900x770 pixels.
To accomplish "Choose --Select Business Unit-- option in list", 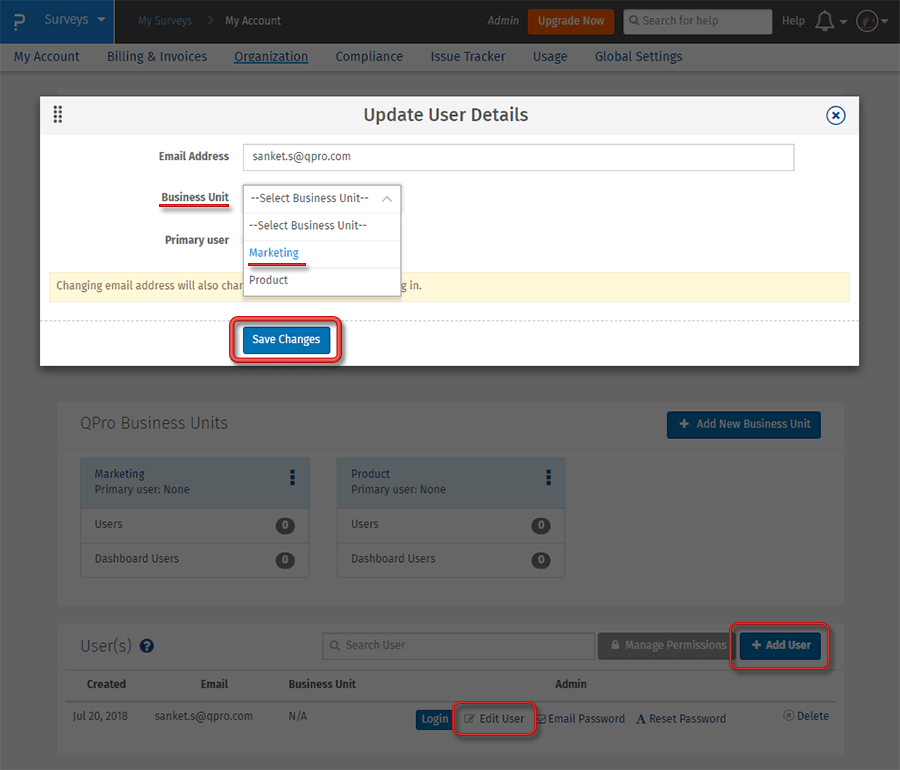I will click(x=321, y=225).
